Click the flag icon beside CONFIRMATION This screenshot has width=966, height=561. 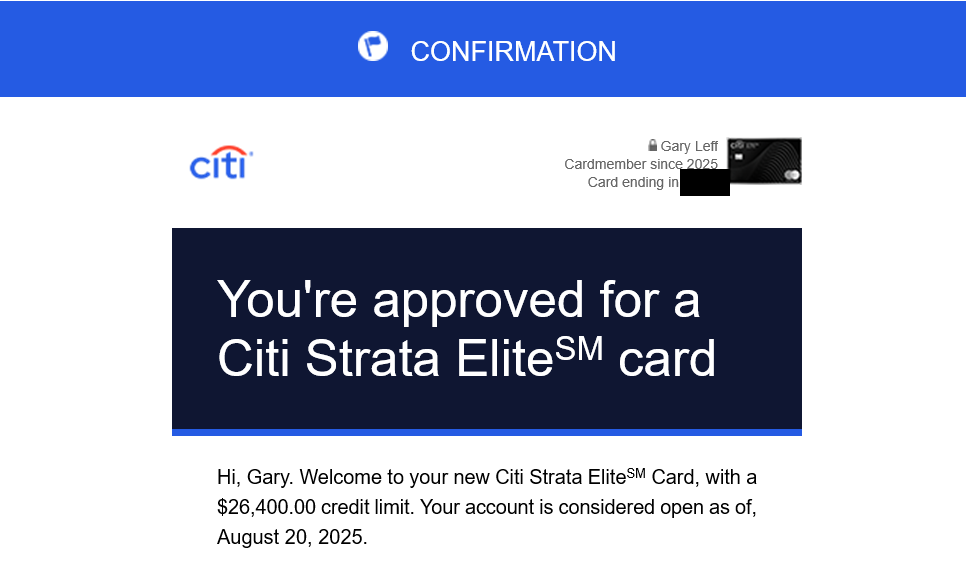tap(373, 46)
